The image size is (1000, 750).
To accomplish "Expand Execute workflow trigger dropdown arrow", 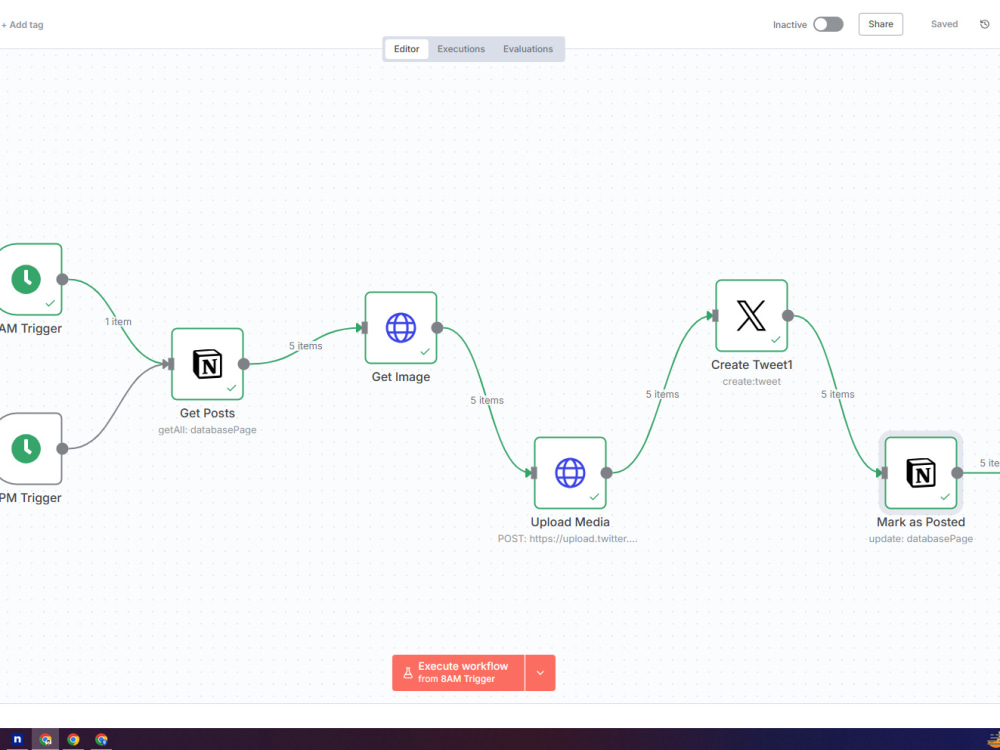I will point(540,673).
